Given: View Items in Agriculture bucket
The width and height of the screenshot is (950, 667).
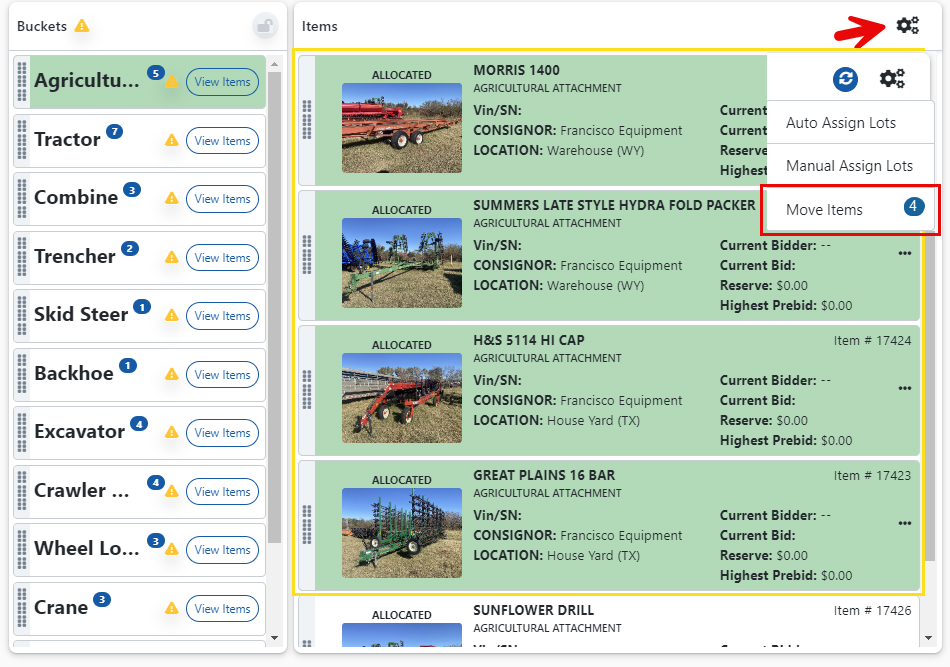Looking at the screenshot, I should point(222,82).
